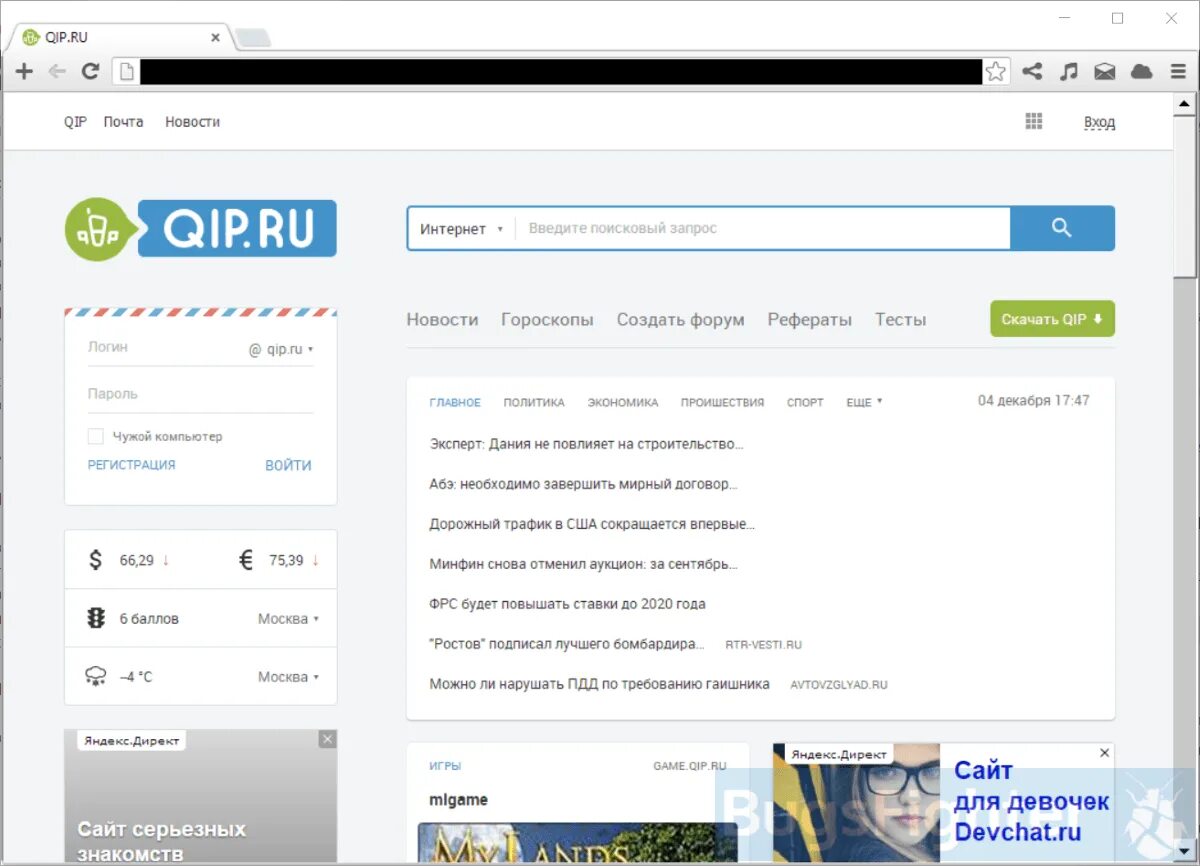The height and width of the screenshot is (866, 1200).
Task: Open Рефераты section
Action: click(810, 320)
